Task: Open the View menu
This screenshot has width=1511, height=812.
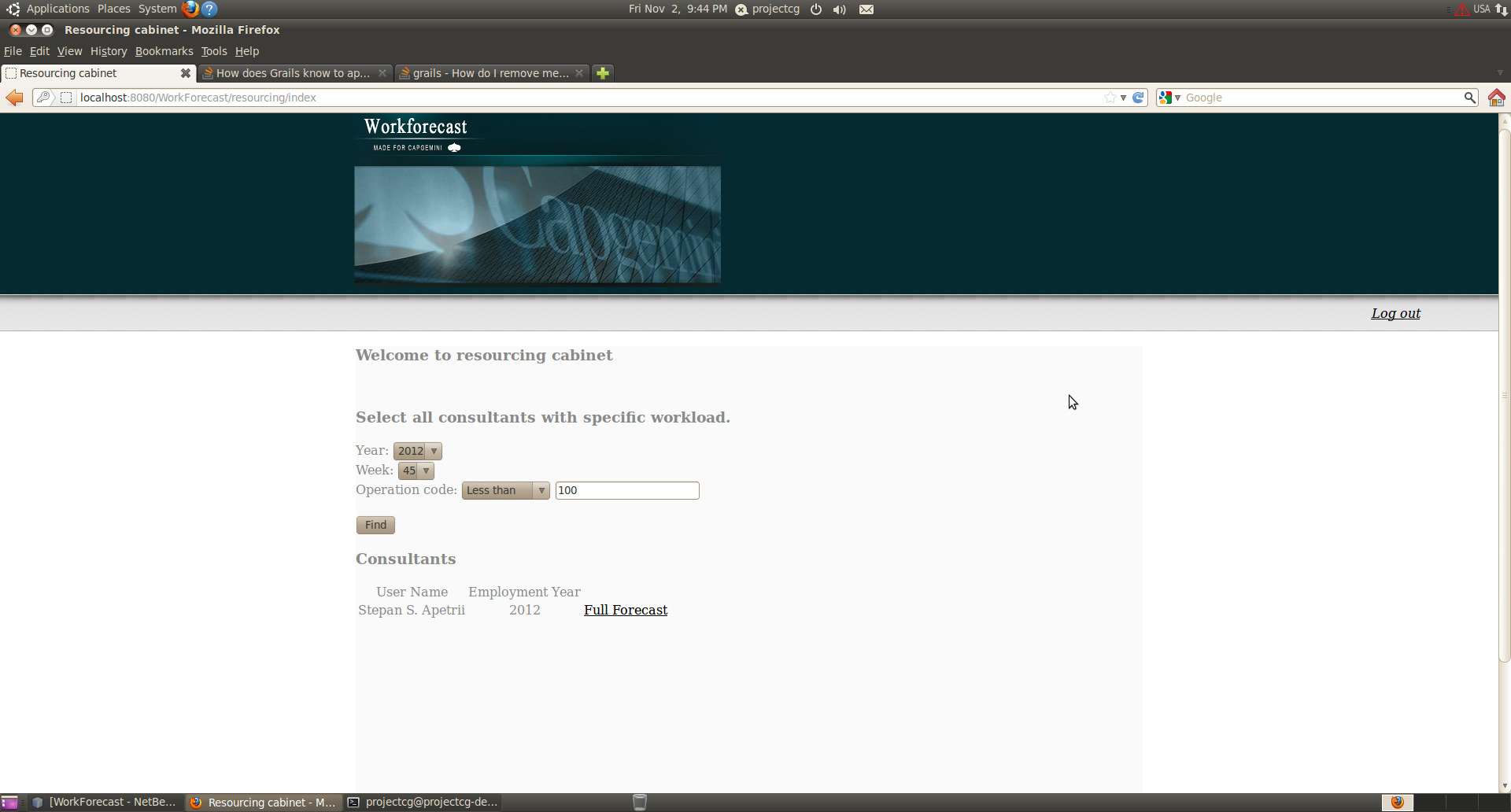Action: coord(69,51)
